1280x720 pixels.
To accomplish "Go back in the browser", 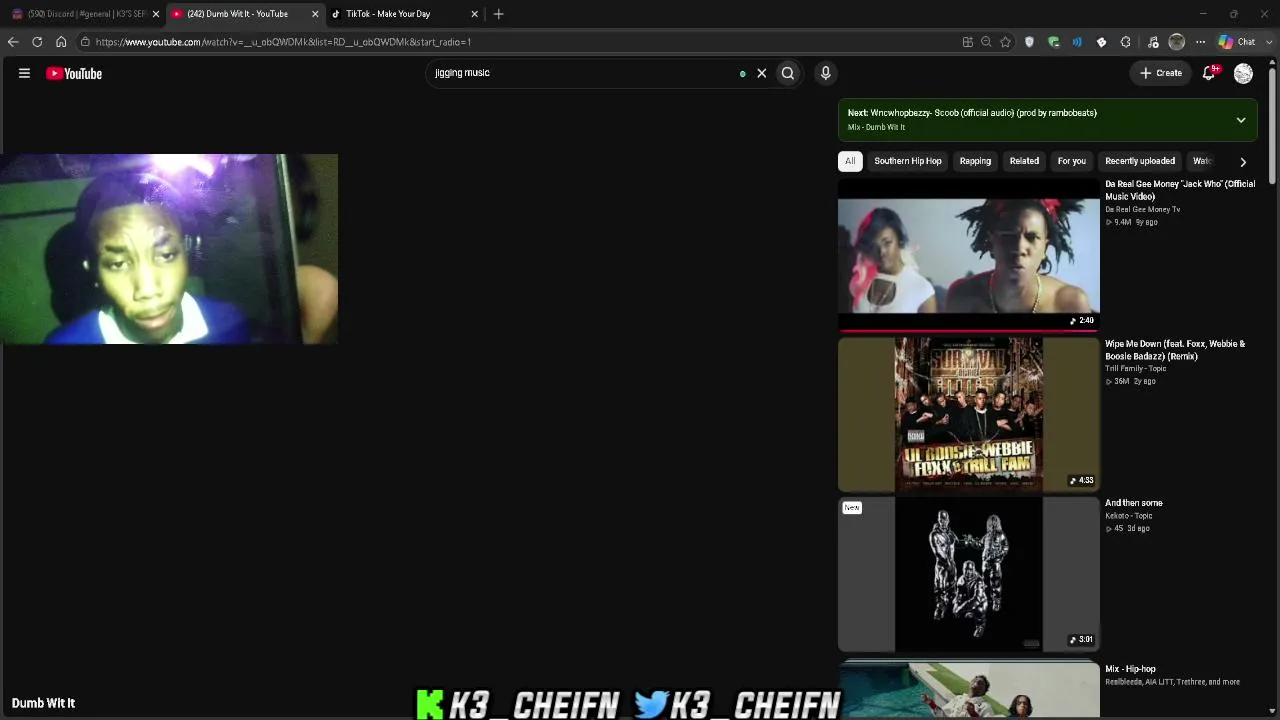I will point(12,42).
